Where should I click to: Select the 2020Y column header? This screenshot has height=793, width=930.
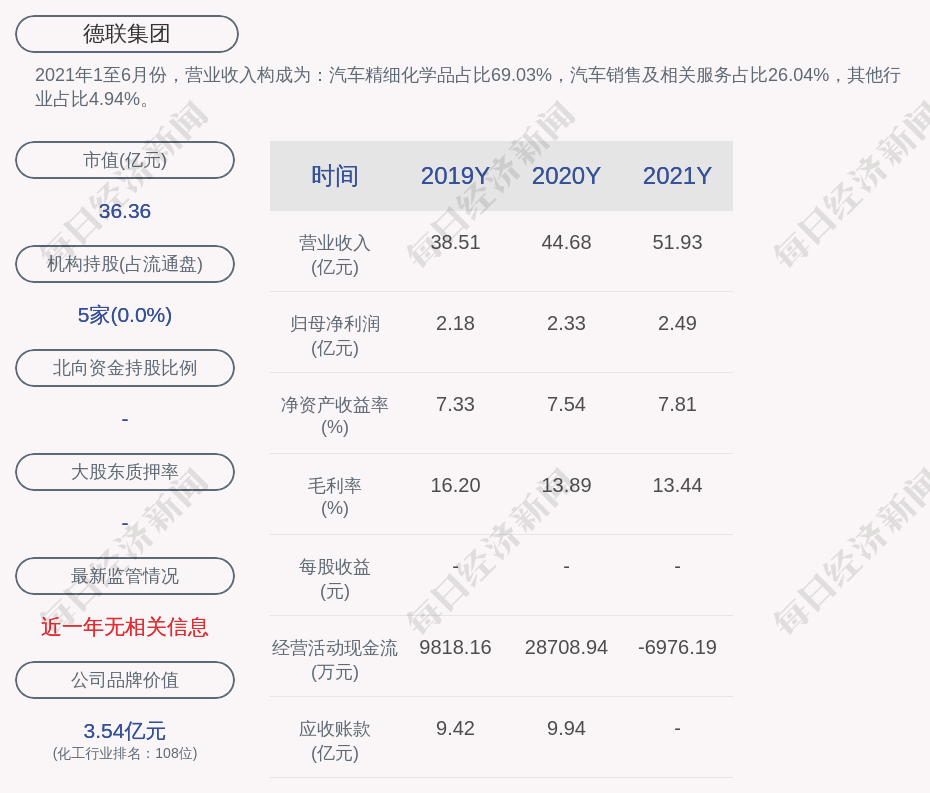point(566,176)
